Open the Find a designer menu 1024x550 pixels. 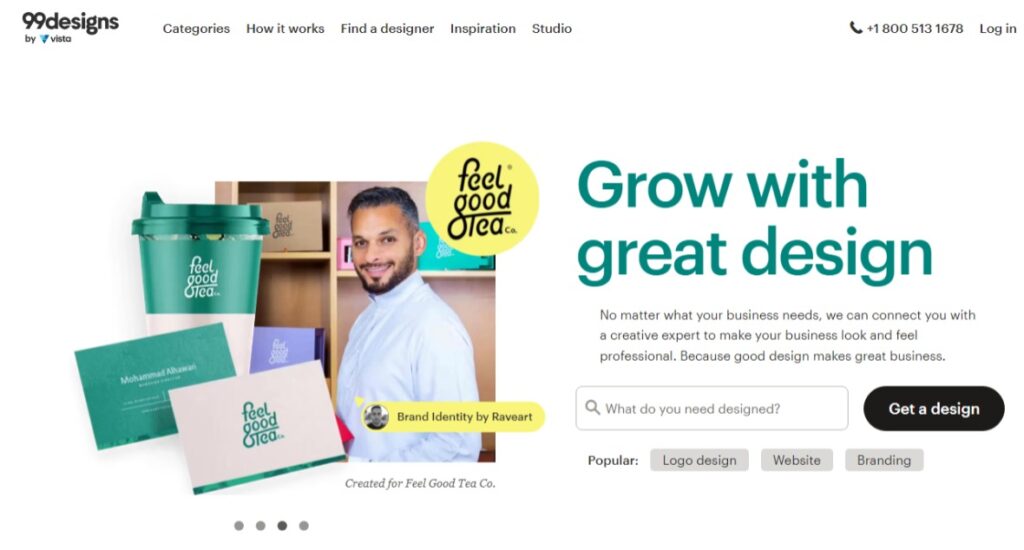pos(387,29)
